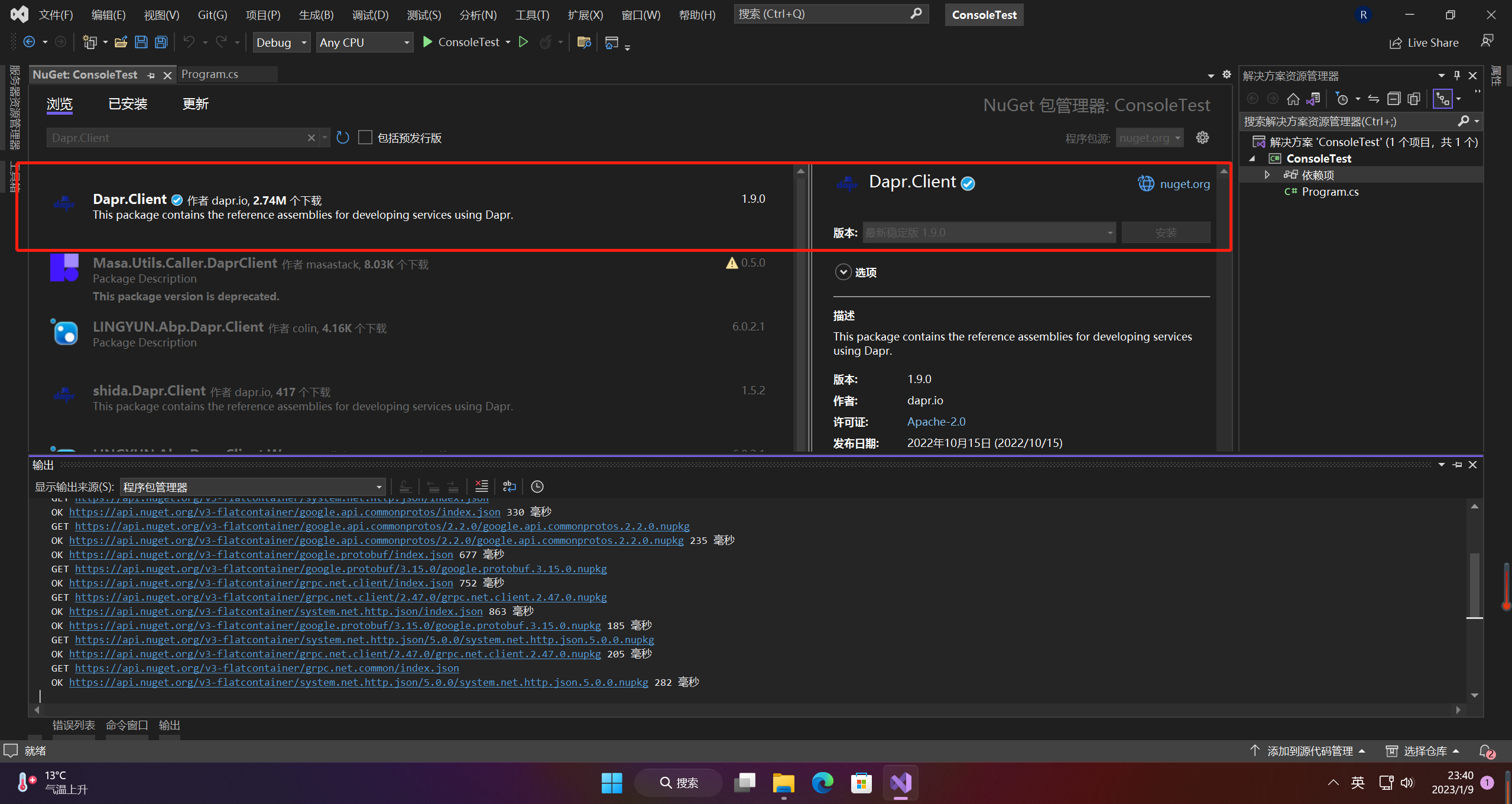Open the error list tab
Image resolution: width=1512 pixels, height=804 pixels.
[x=74, y=725]
